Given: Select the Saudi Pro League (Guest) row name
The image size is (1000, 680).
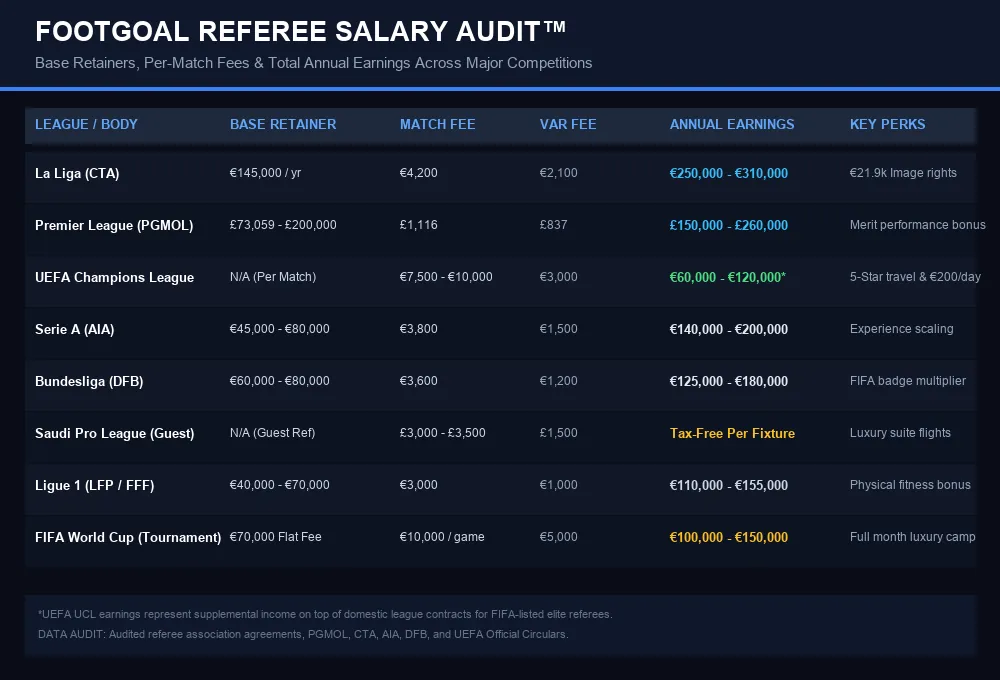Looking at the screenshot, I should point(115,433).
